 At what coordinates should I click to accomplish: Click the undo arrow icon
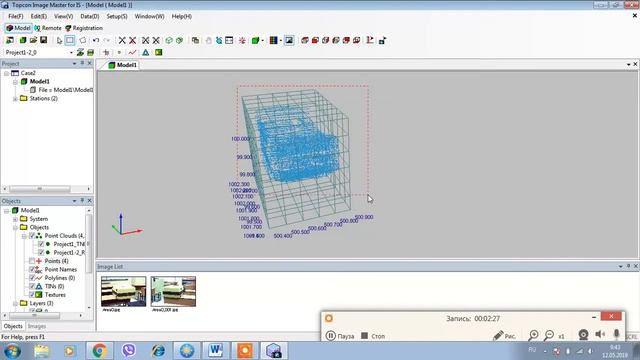click(96, 40)
